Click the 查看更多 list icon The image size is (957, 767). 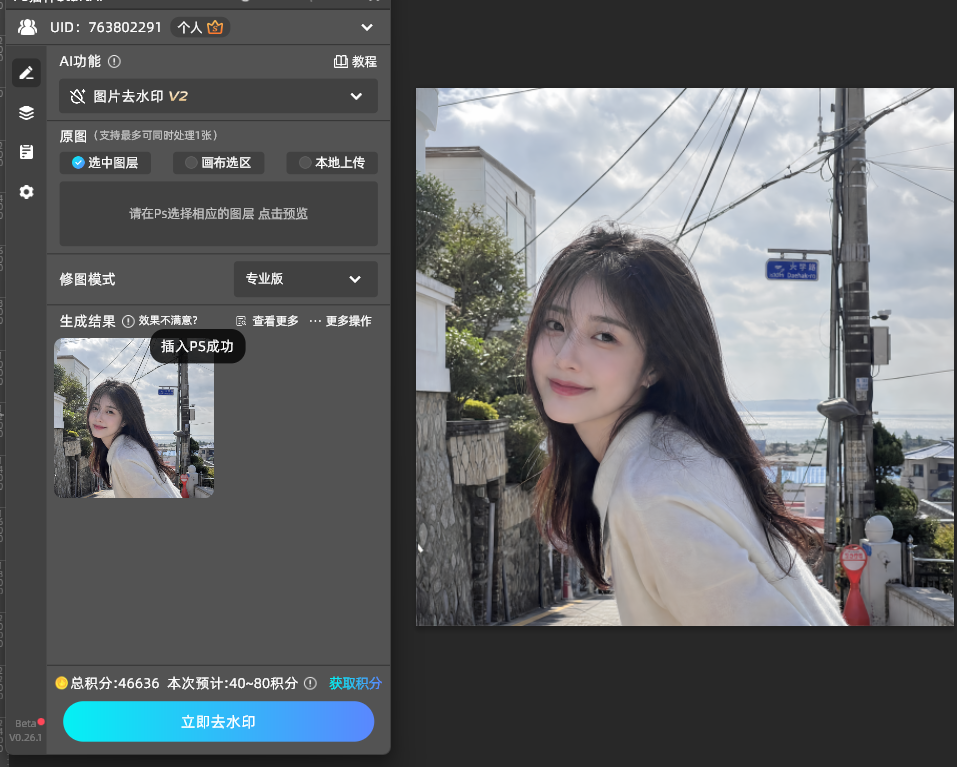click(x=241, y=321)
